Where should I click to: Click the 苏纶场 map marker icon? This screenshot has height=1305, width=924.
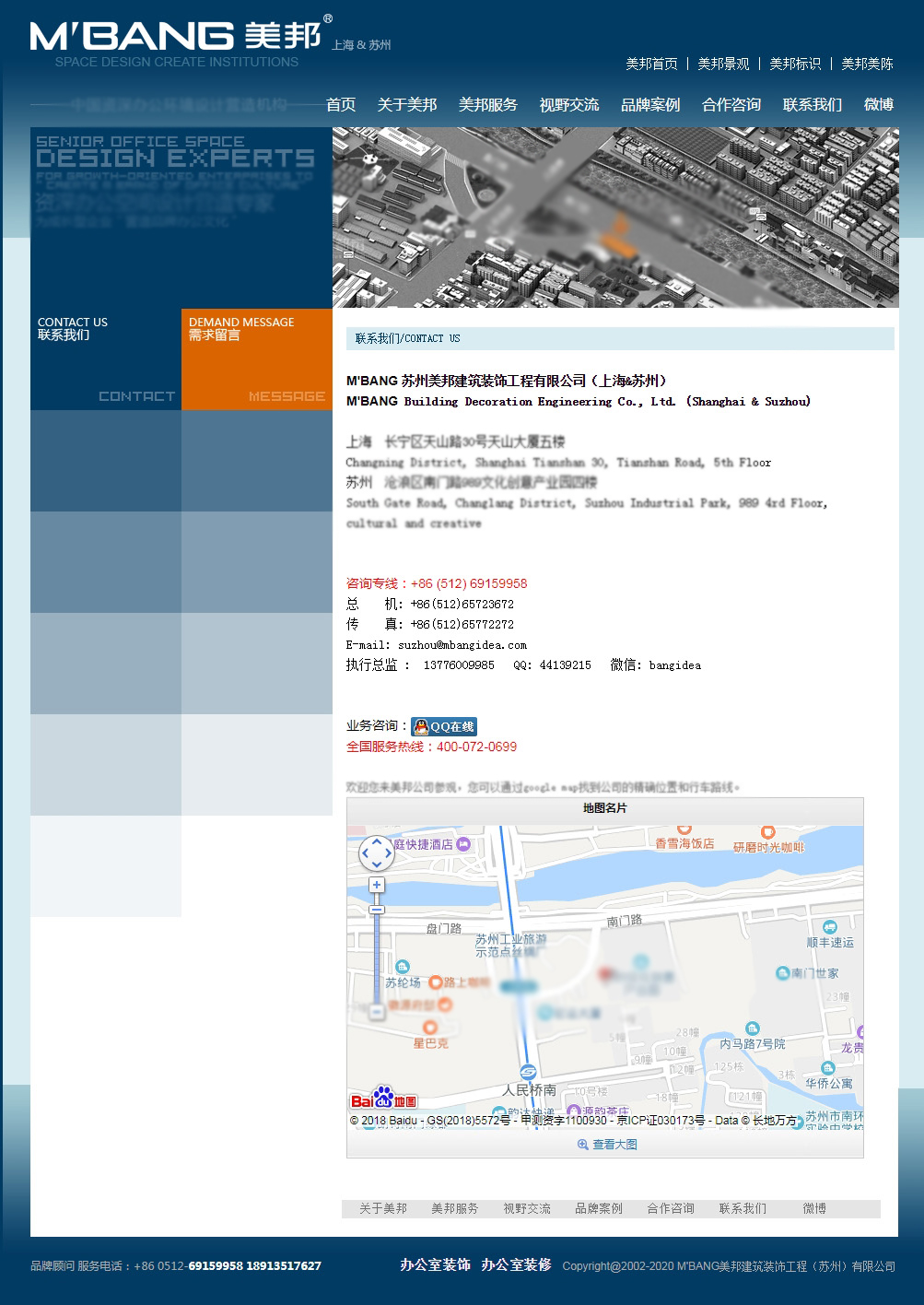pyautogui.click(x=404, y=967)
